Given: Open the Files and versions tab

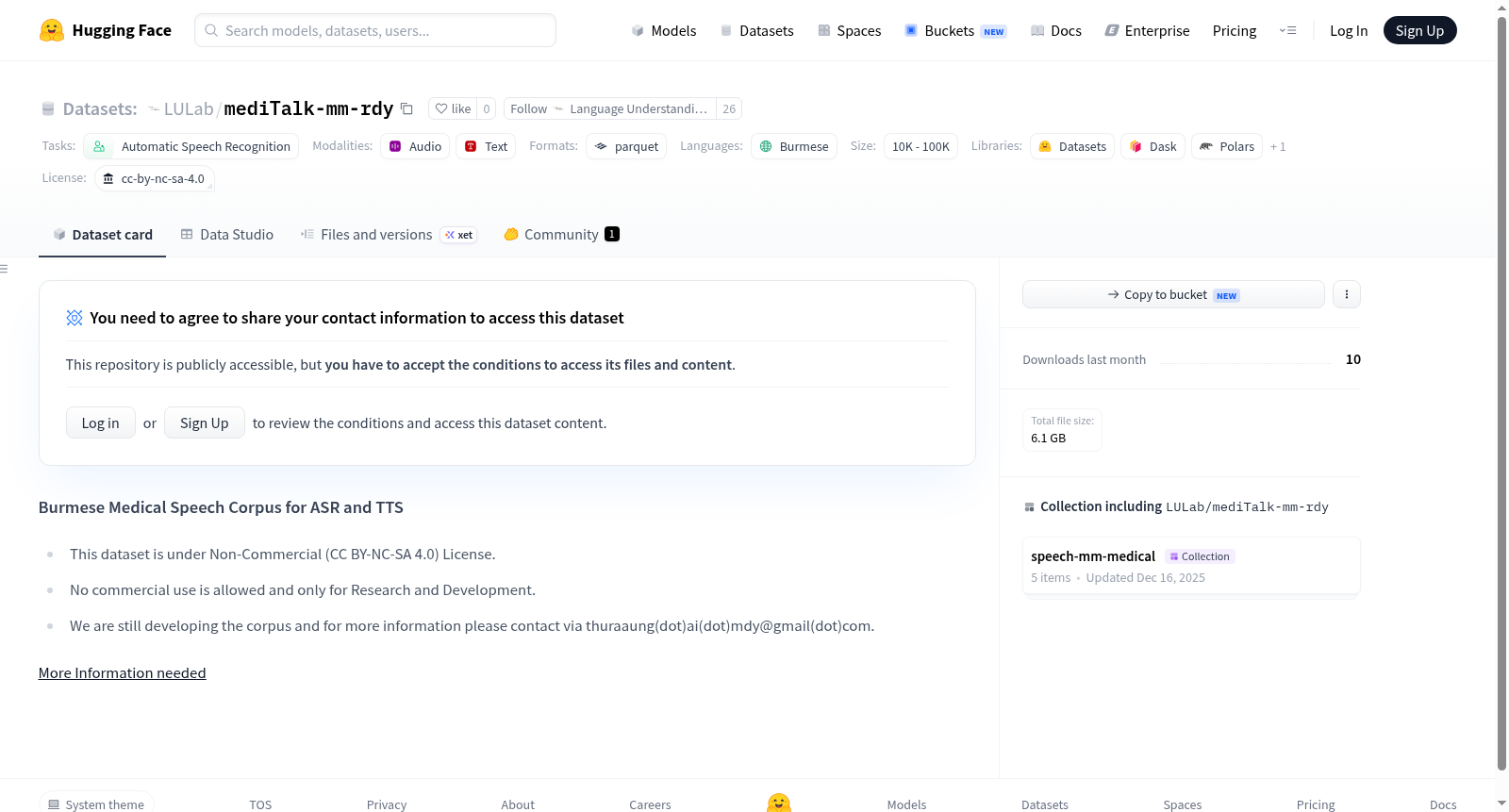Looking at the screenshot, I should tap(389, 235).
